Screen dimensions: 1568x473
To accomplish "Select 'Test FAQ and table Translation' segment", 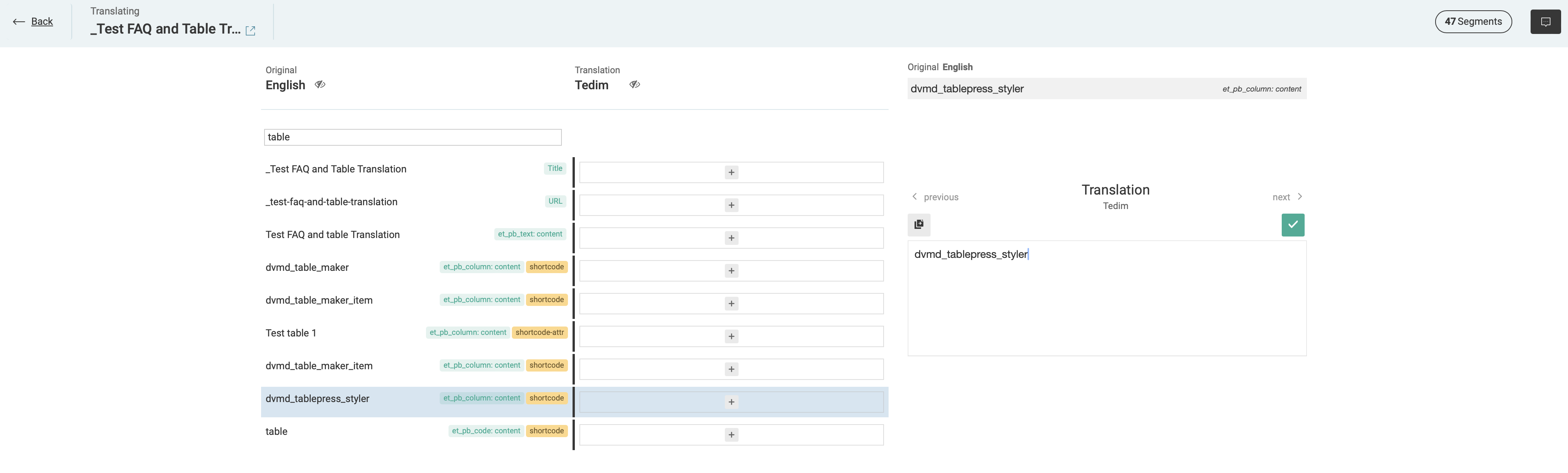I will pos(332,235).
